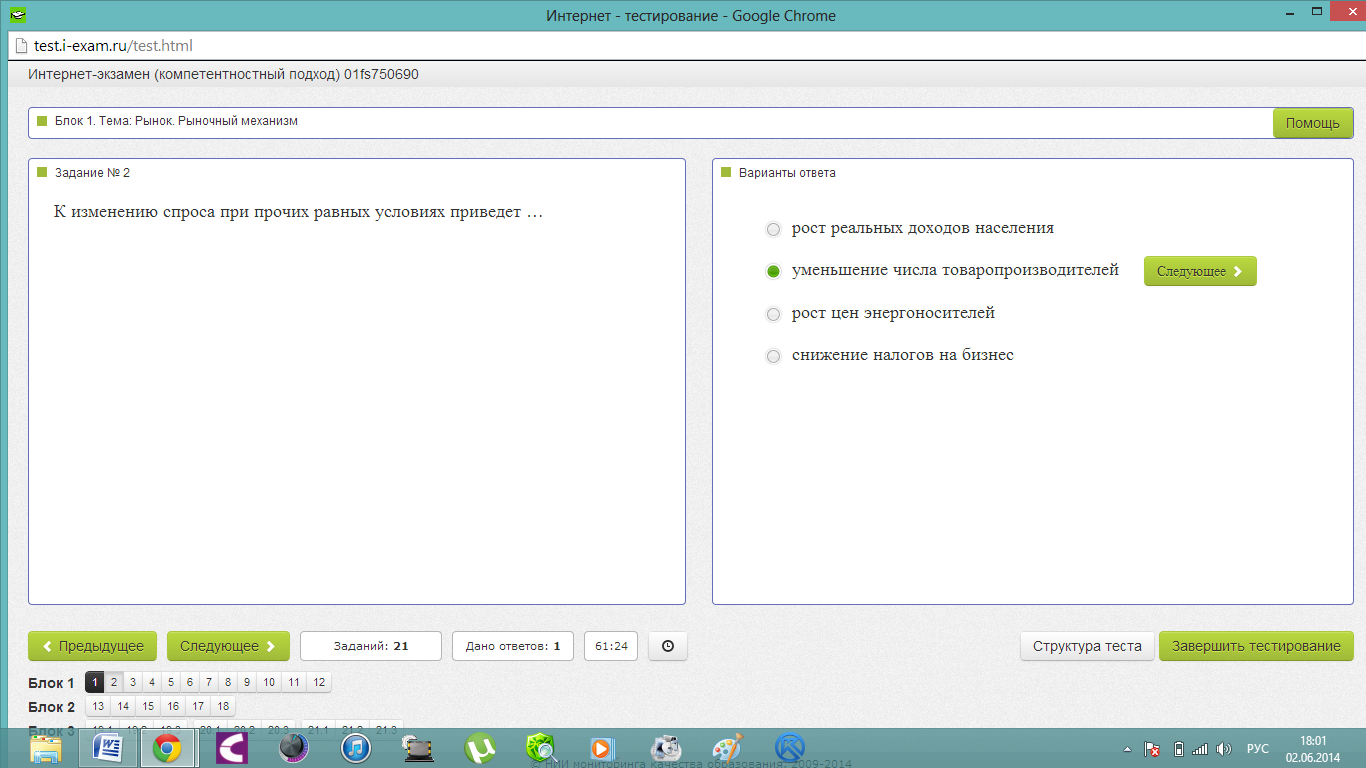Click Следующее in the bottom navigation bar

tap(228, 646)
